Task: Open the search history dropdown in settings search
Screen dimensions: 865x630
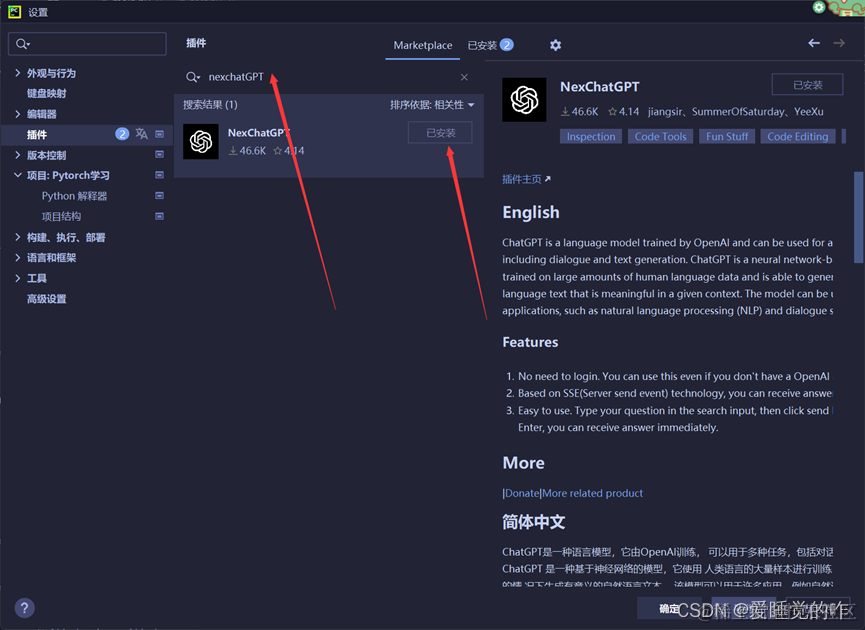Action: point(29,44)
